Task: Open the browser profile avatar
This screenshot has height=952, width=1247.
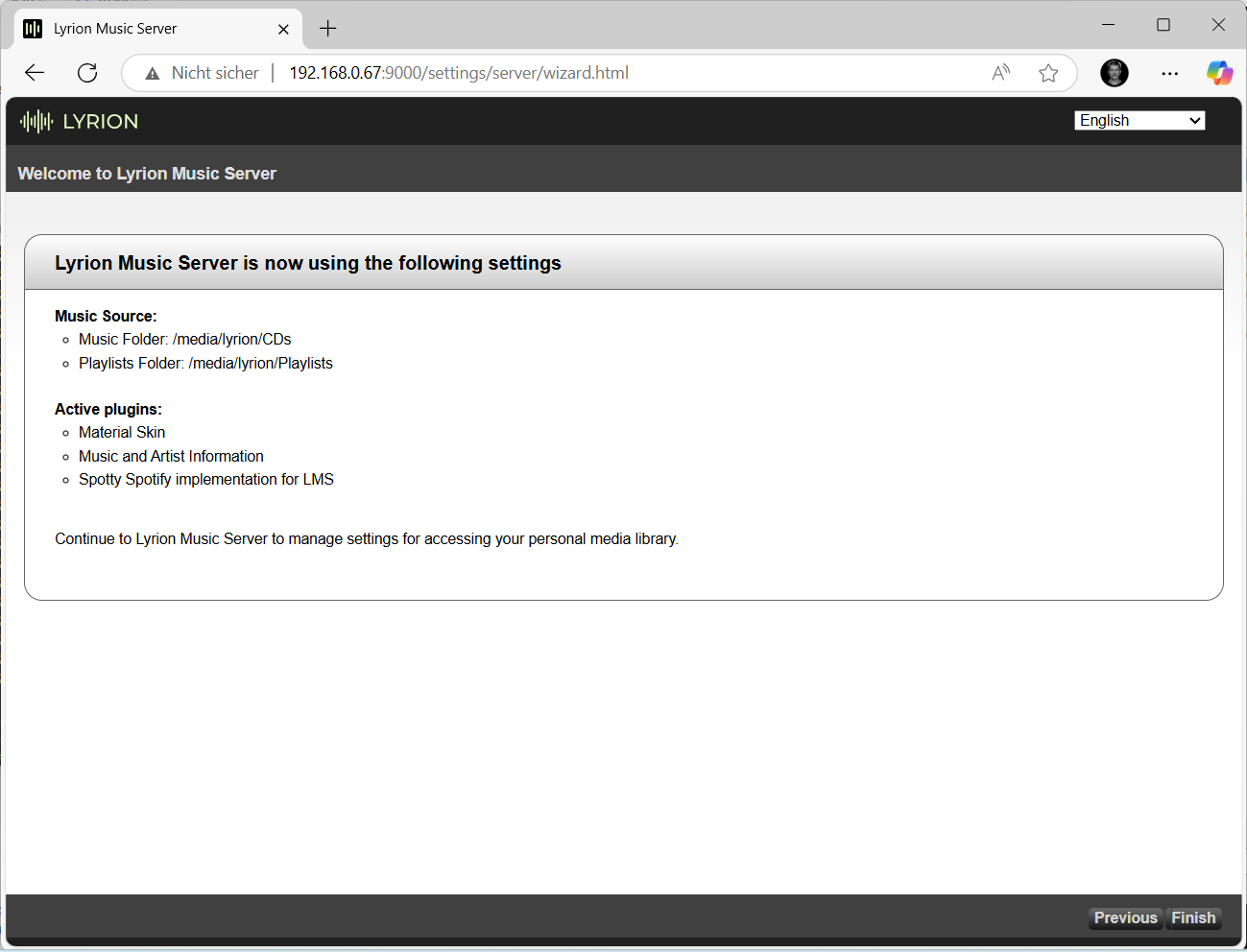Action: [1115, 73]
